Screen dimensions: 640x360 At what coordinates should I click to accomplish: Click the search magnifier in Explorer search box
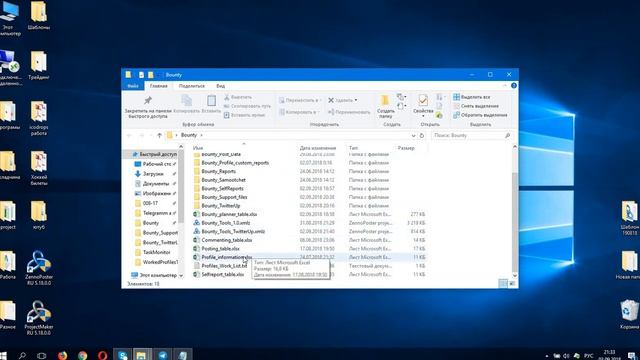507,136
